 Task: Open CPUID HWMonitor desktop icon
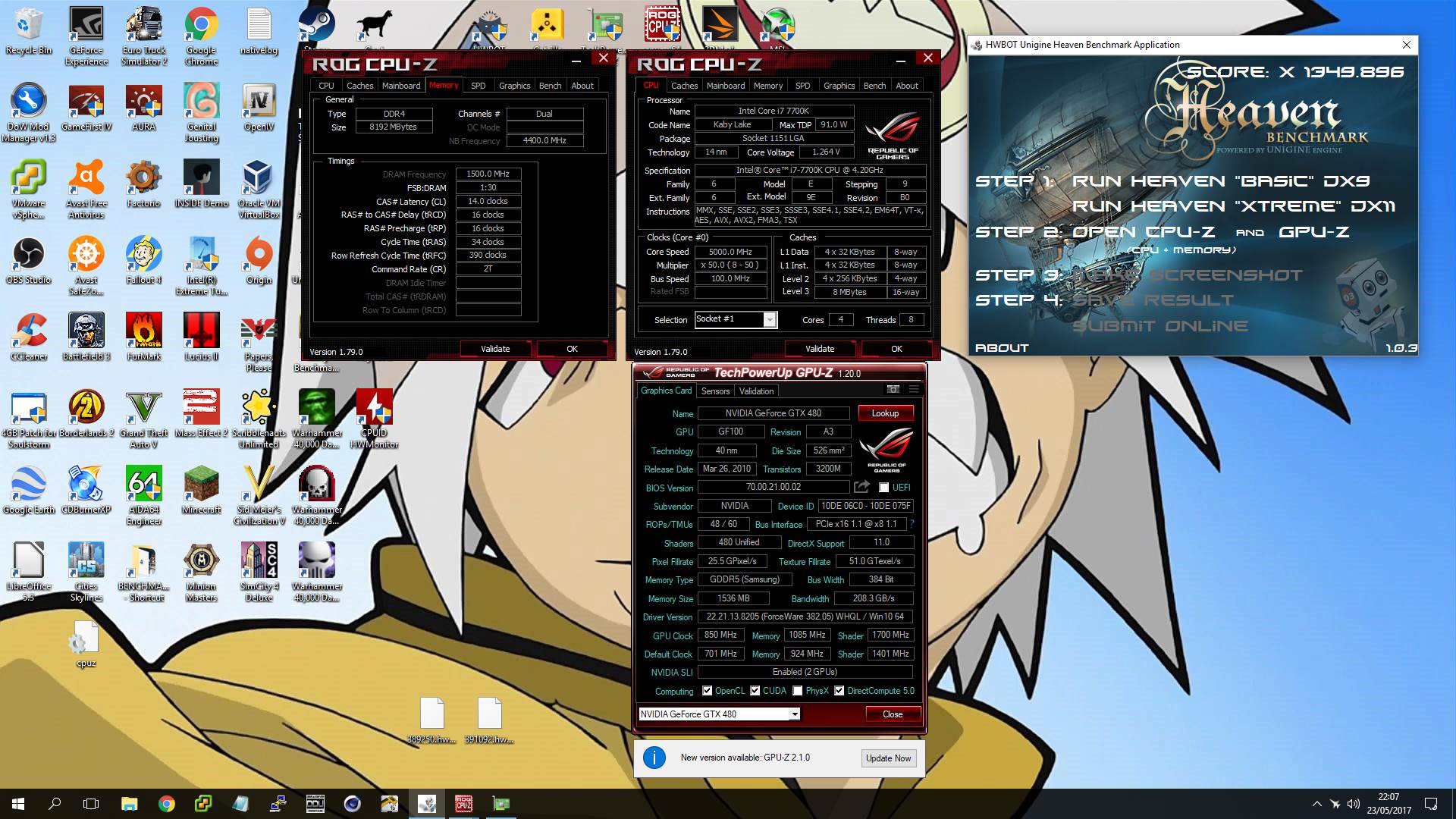(x=374, y=419)
